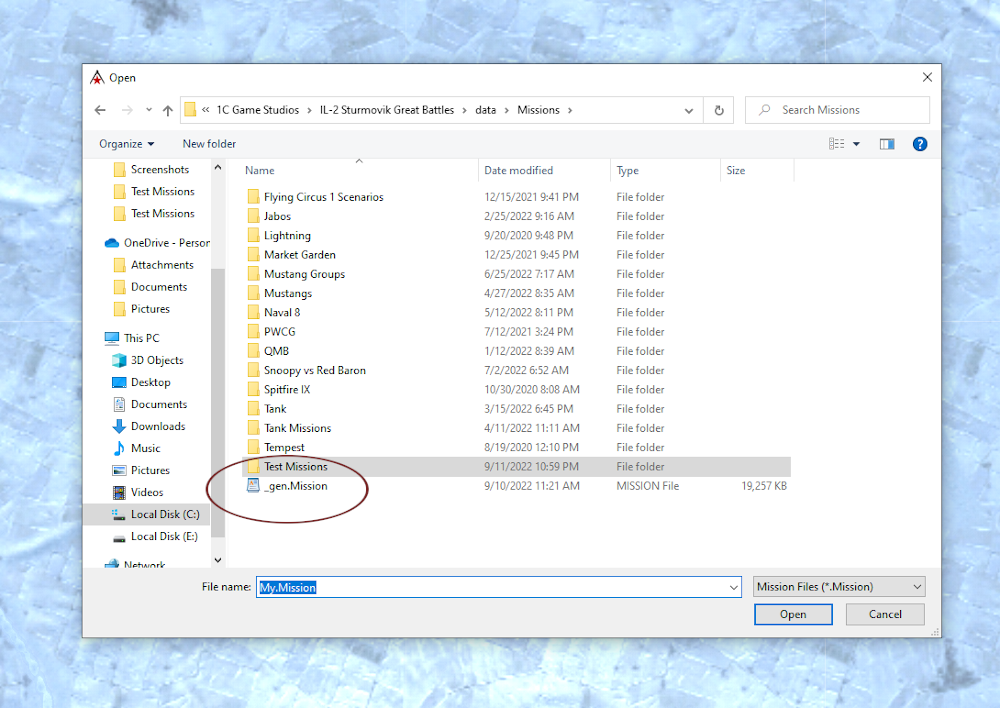The image size is (1000, 708).
Task: Open OneDrive Documents folder in sidebar
Action: pos(159,287)
